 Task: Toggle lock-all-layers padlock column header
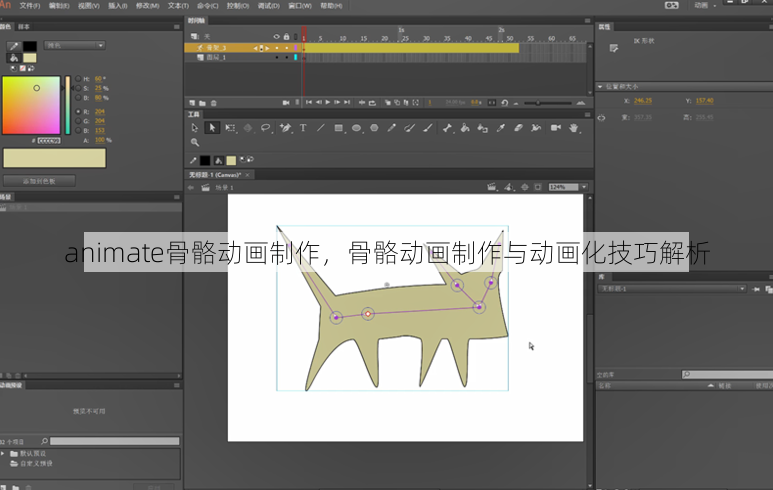(x=286, y=36)
